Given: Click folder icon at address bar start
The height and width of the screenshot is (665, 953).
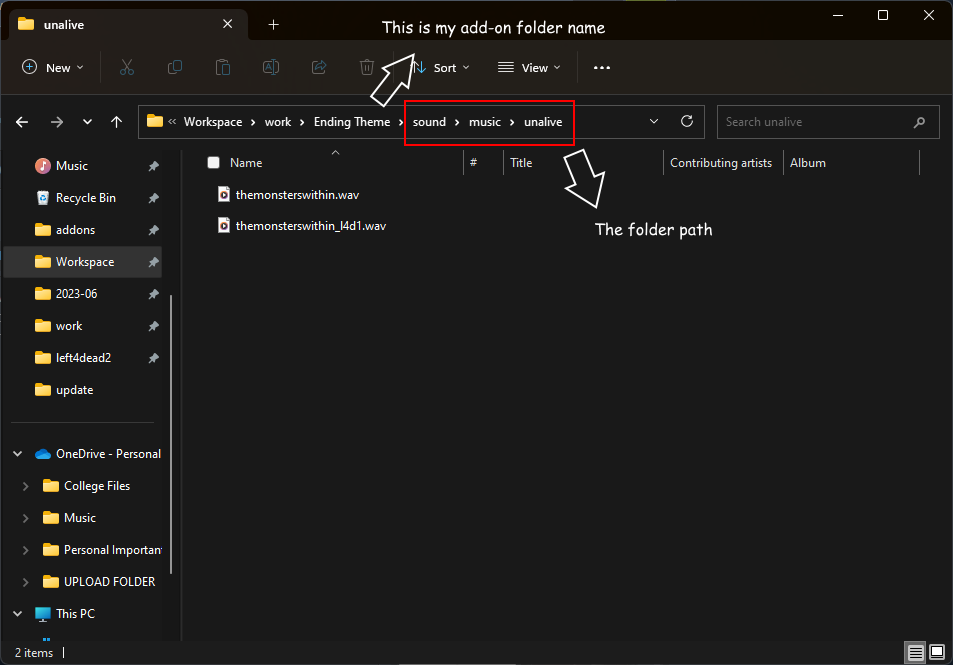Looking at the screenshot, I should click(x=155, y=122).
